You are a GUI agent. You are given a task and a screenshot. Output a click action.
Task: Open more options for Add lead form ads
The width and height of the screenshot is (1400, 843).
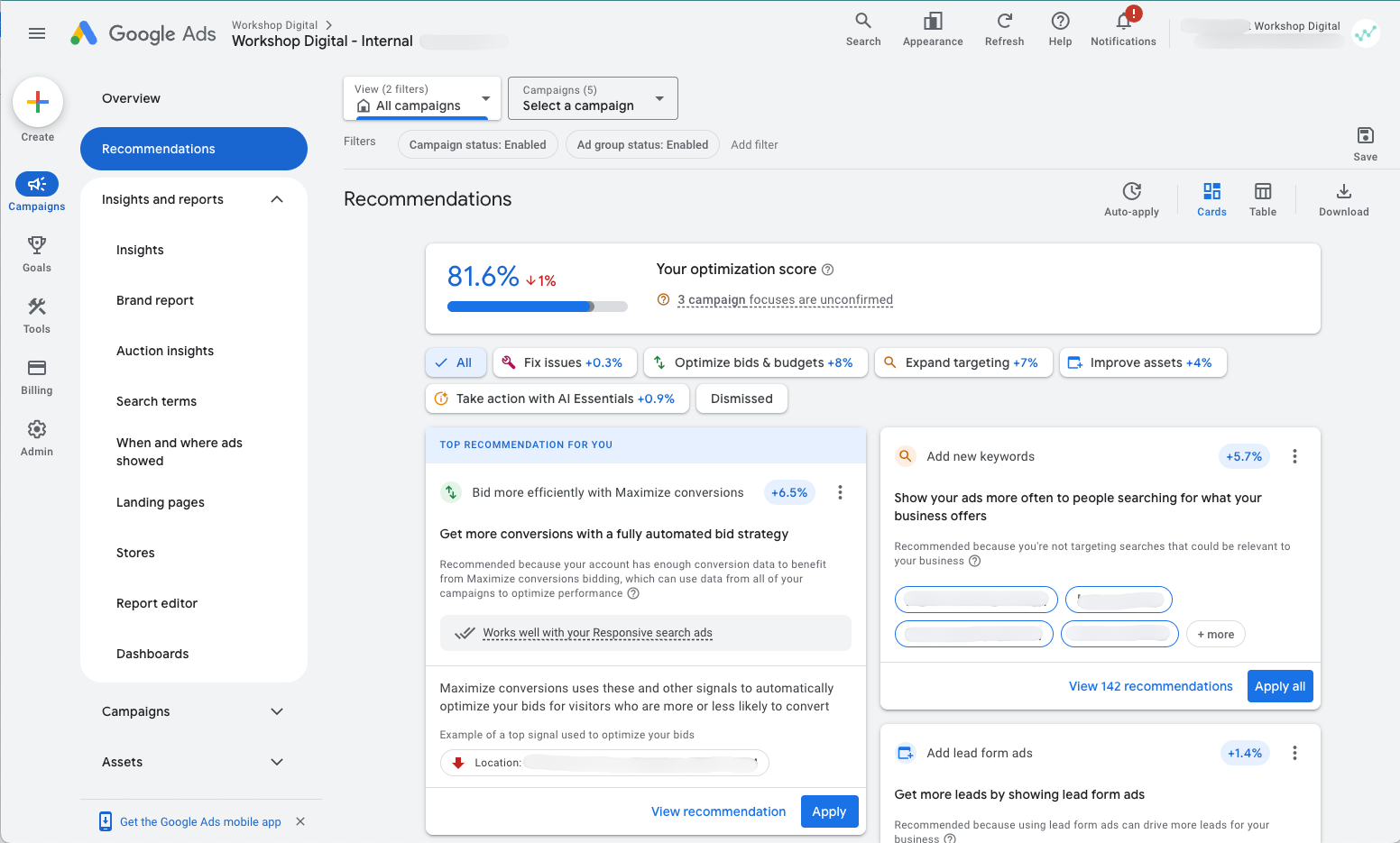click(1294, 753)
